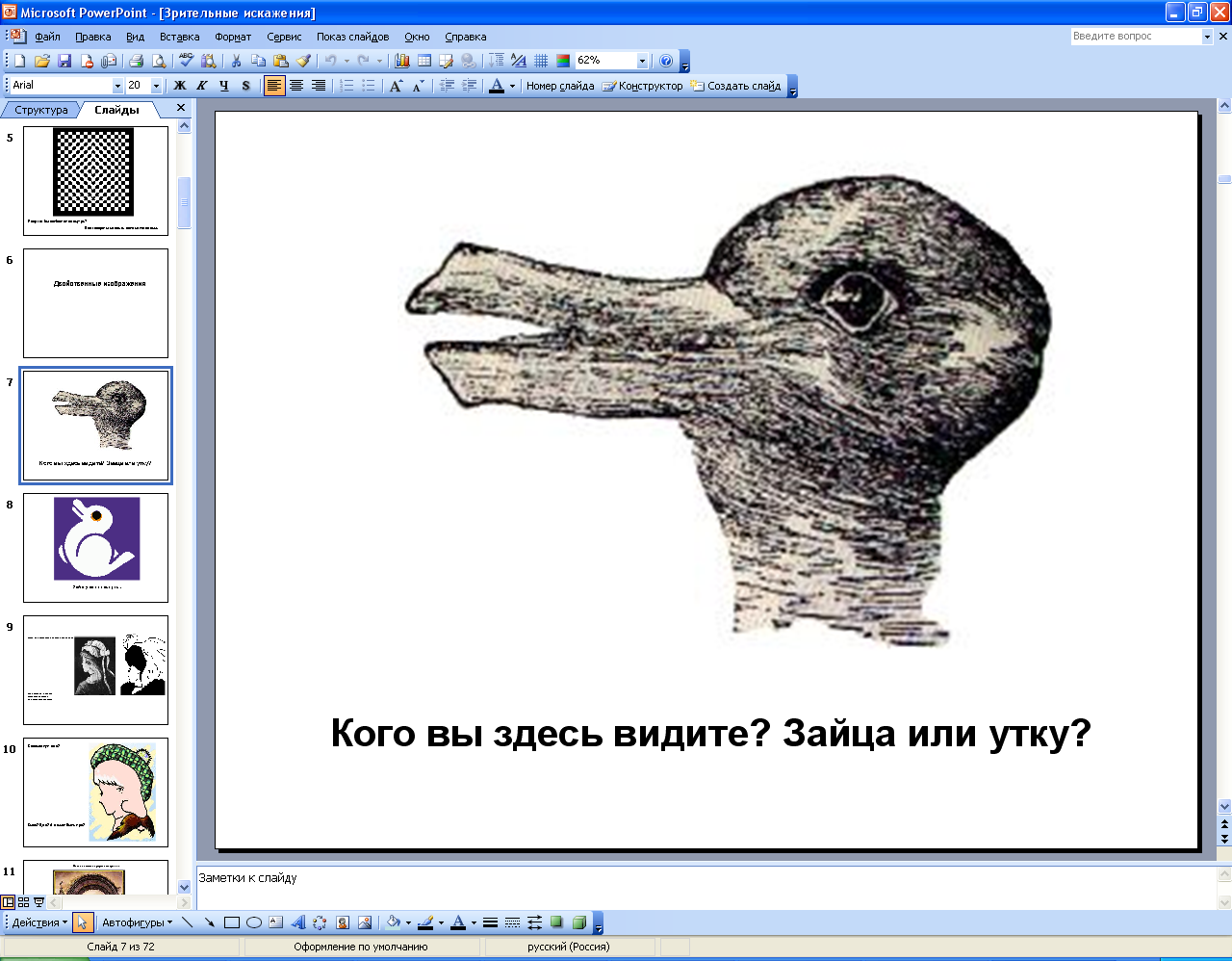Paste from the clipboard

[280, 61]
